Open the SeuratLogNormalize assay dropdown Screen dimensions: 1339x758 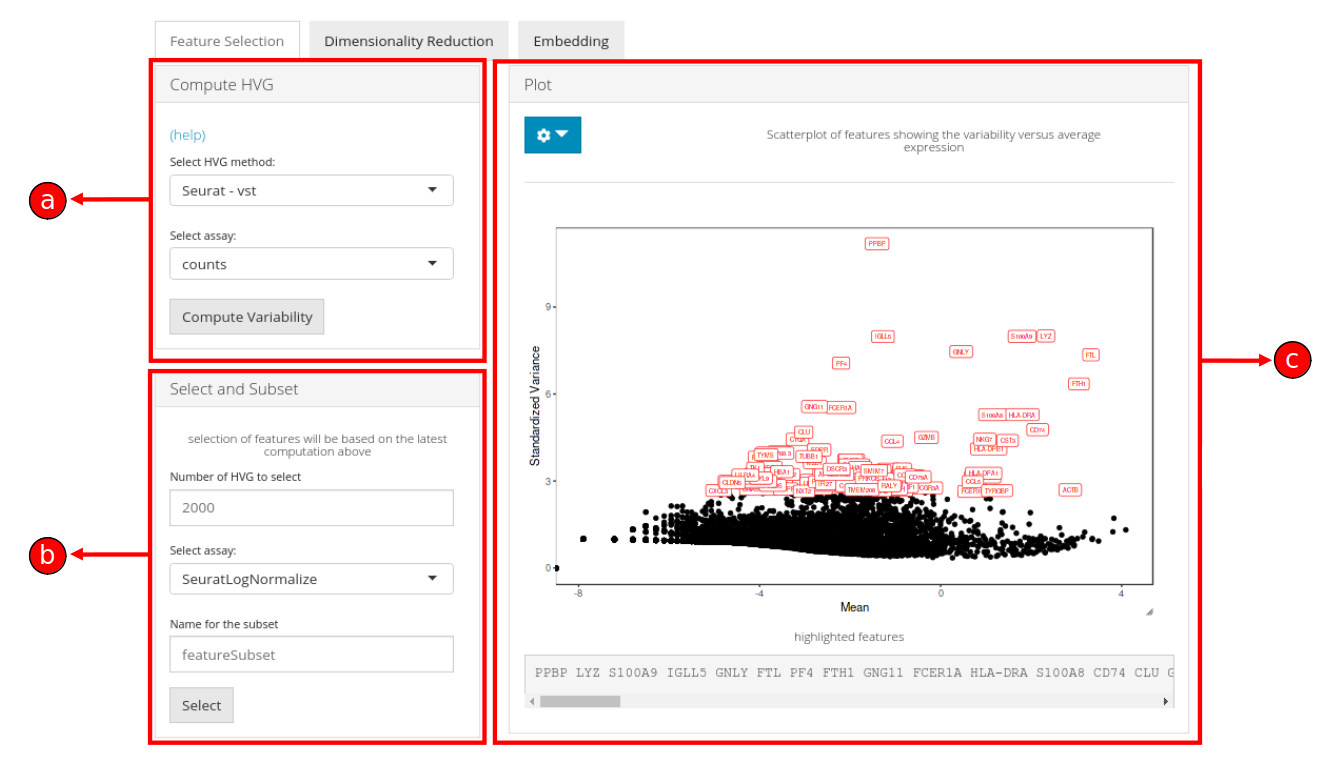[311, 579]
